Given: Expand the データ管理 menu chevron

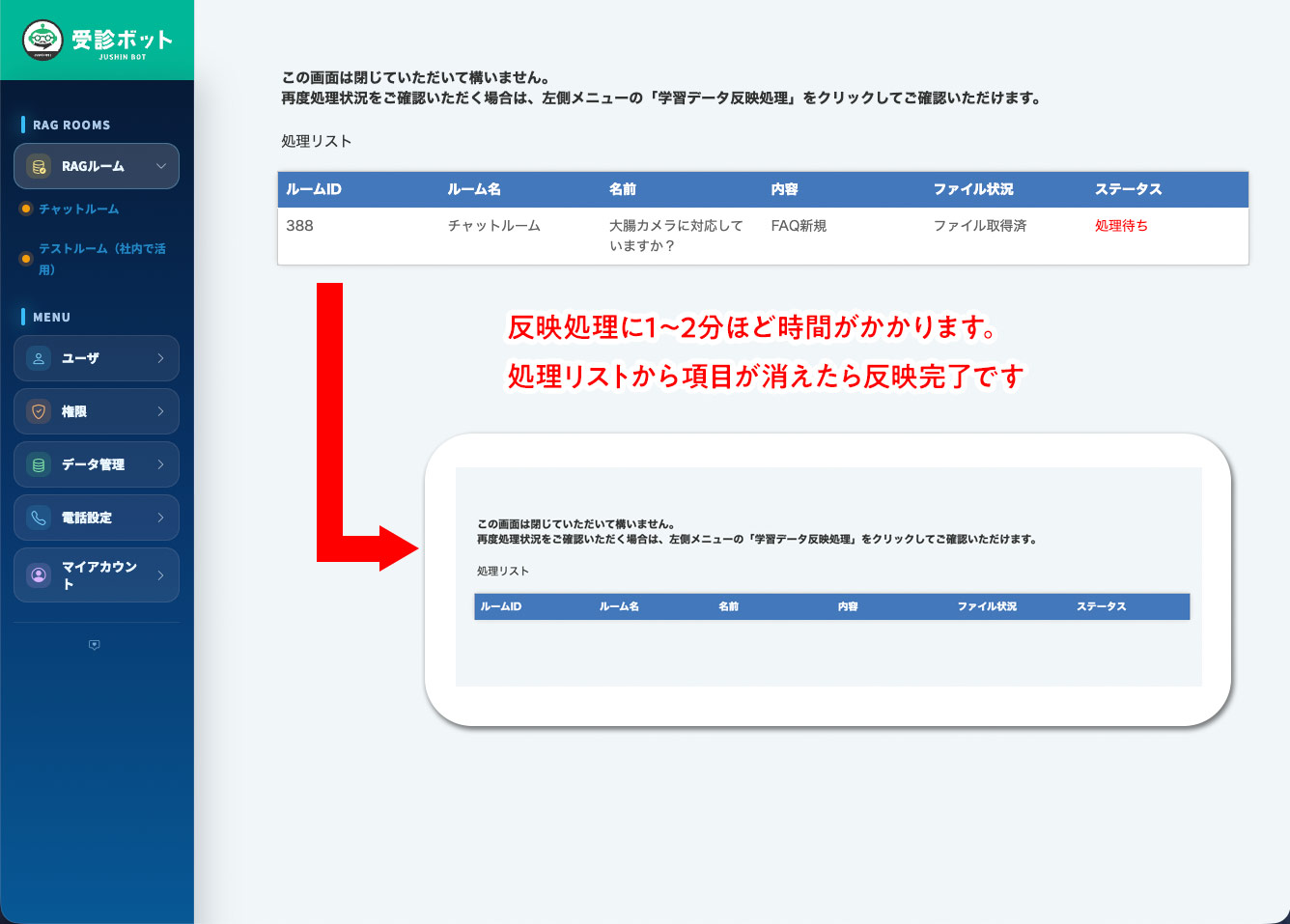Looking at the screenshot, I should (x=161, y=464).
